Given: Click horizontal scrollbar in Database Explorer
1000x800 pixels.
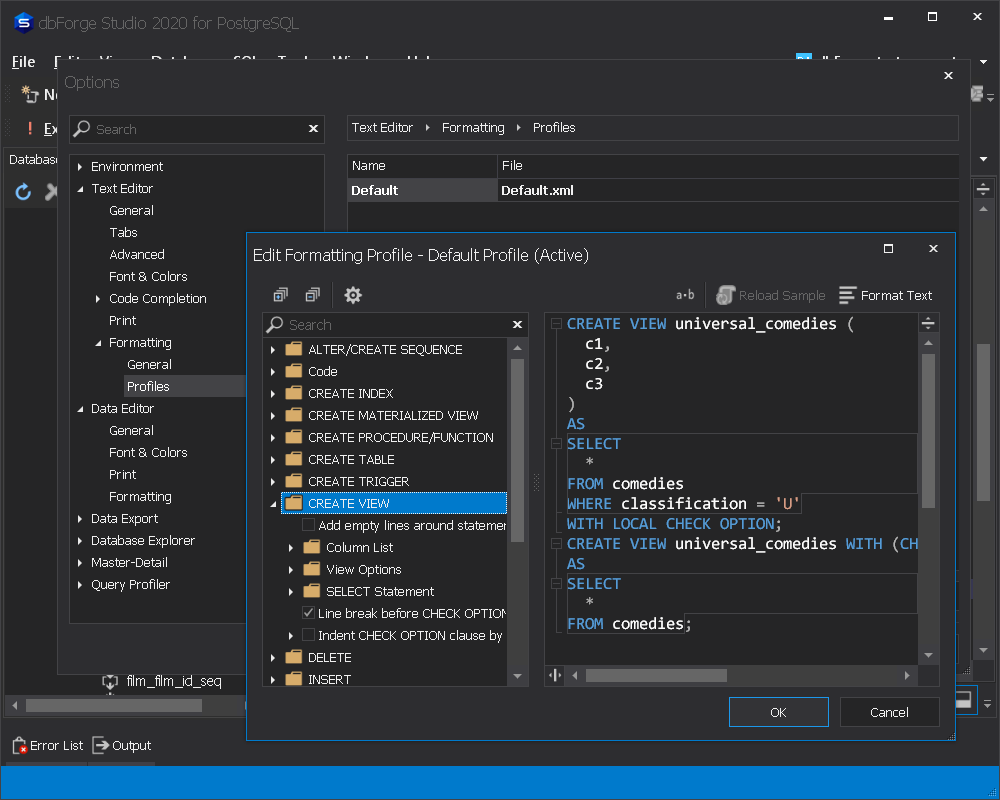Looking at the screenshot, I should tap(114, 705).
